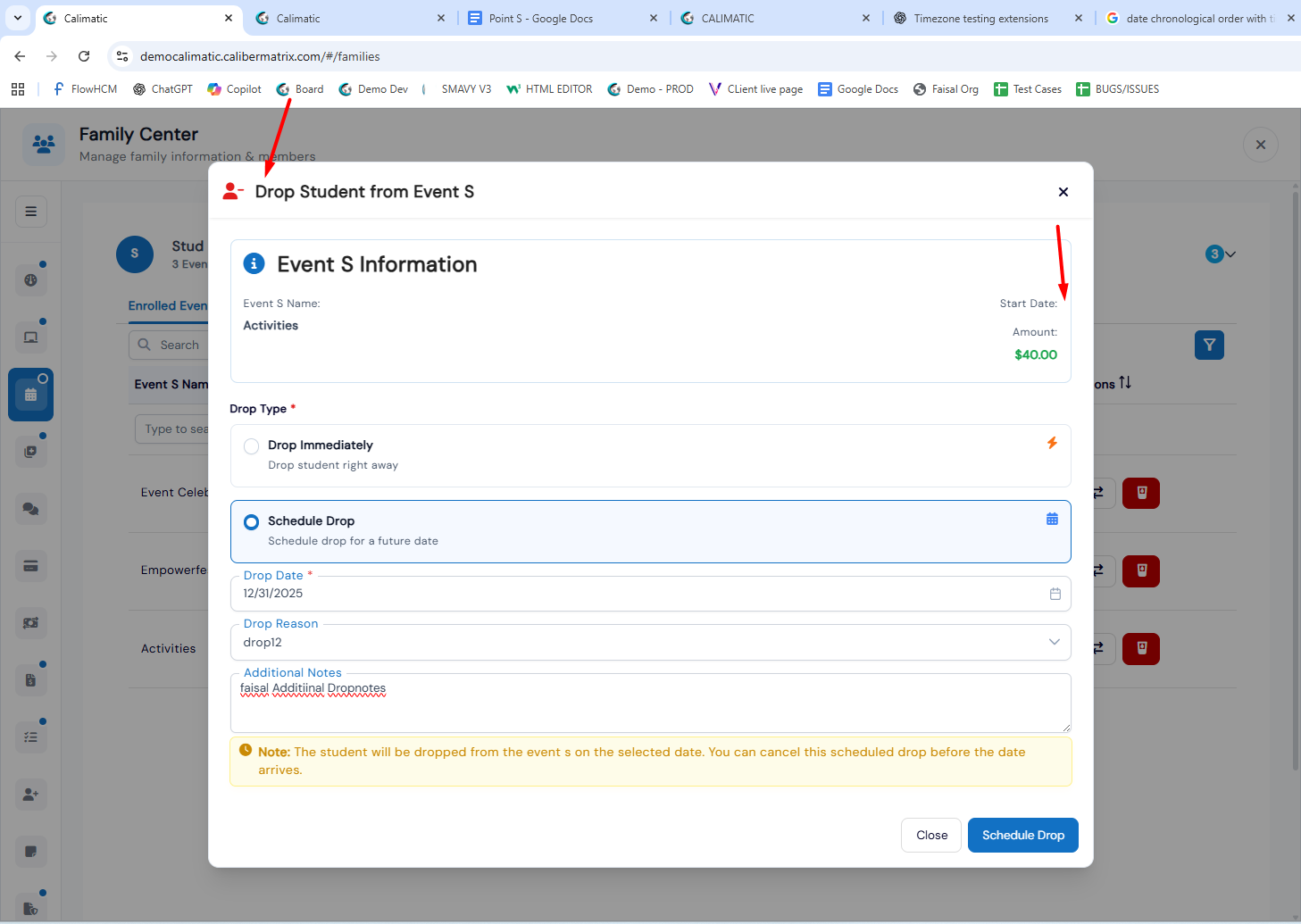Open the Faisal Org bookmark
The width and height of the screenshot is (1301, 924).
click(x=946, y=89)
